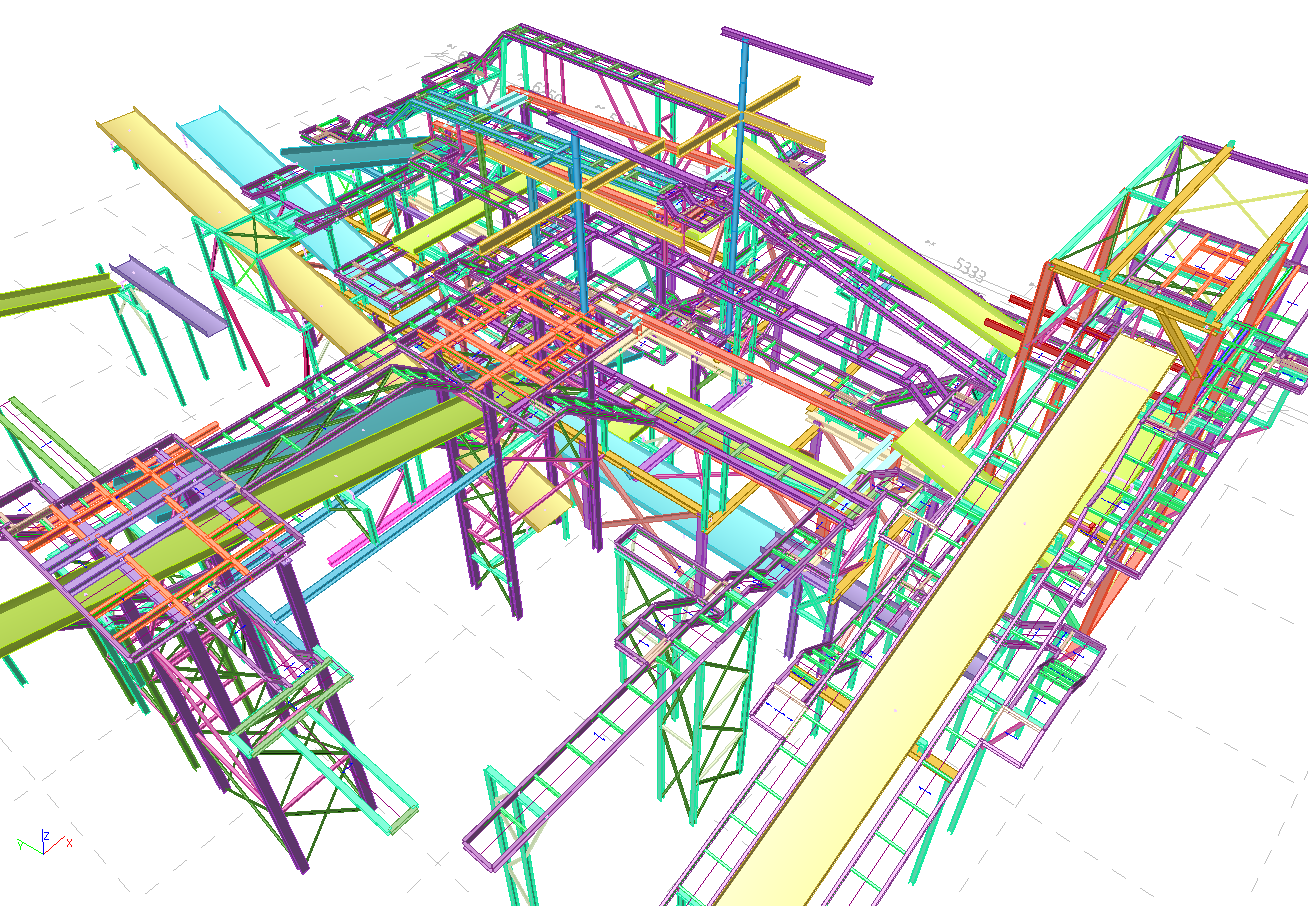
Task: Click the red X axis label
Action: pos(69,843)
